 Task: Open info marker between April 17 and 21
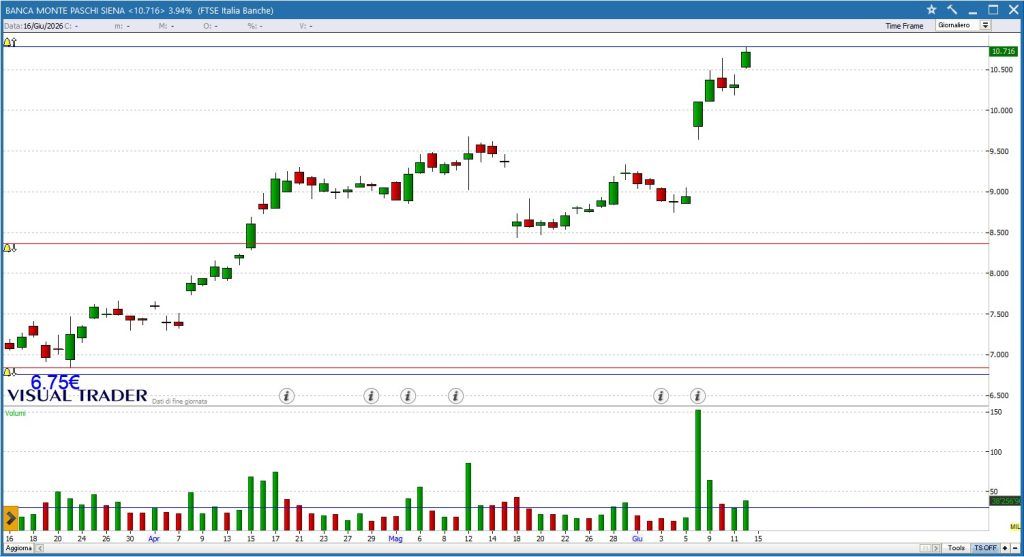pos(287,396)
